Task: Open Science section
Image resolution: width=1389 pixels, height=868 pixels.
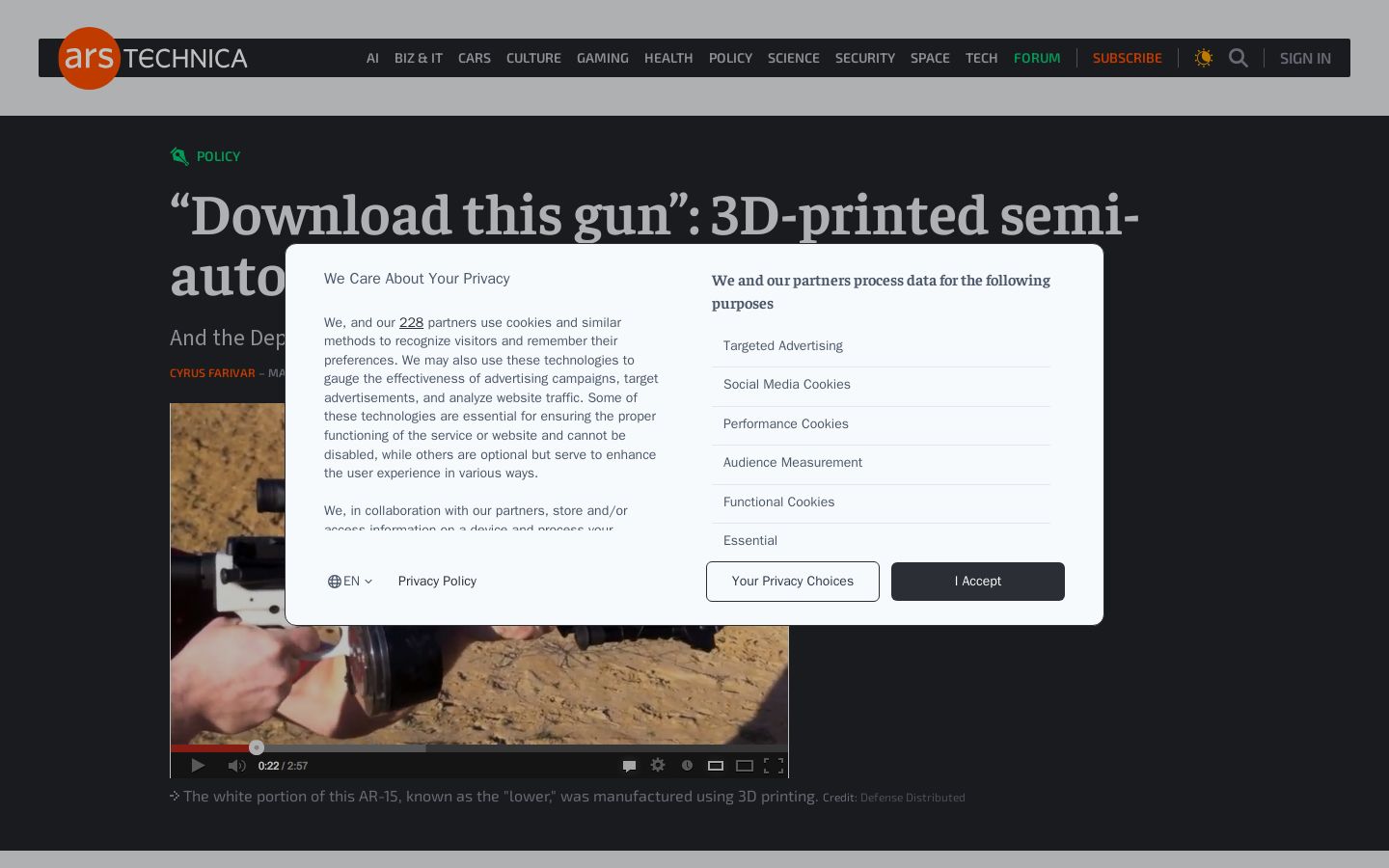Action: point(794,58)
